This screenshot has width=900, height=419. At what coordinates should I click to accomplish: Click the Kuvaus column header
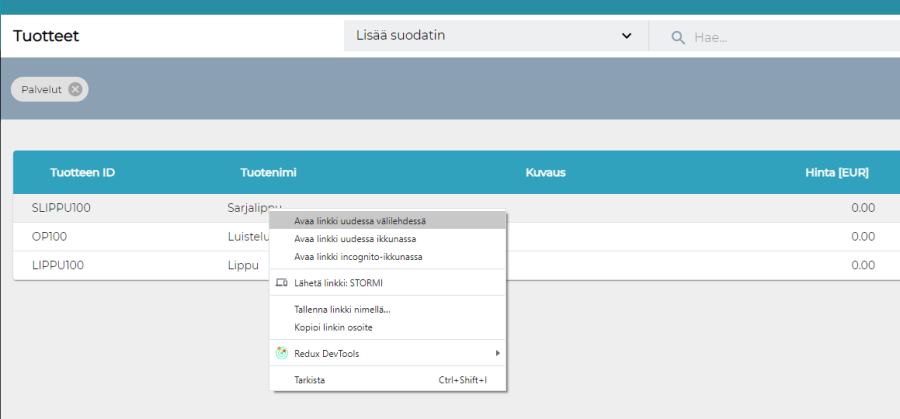pos(545,172)
